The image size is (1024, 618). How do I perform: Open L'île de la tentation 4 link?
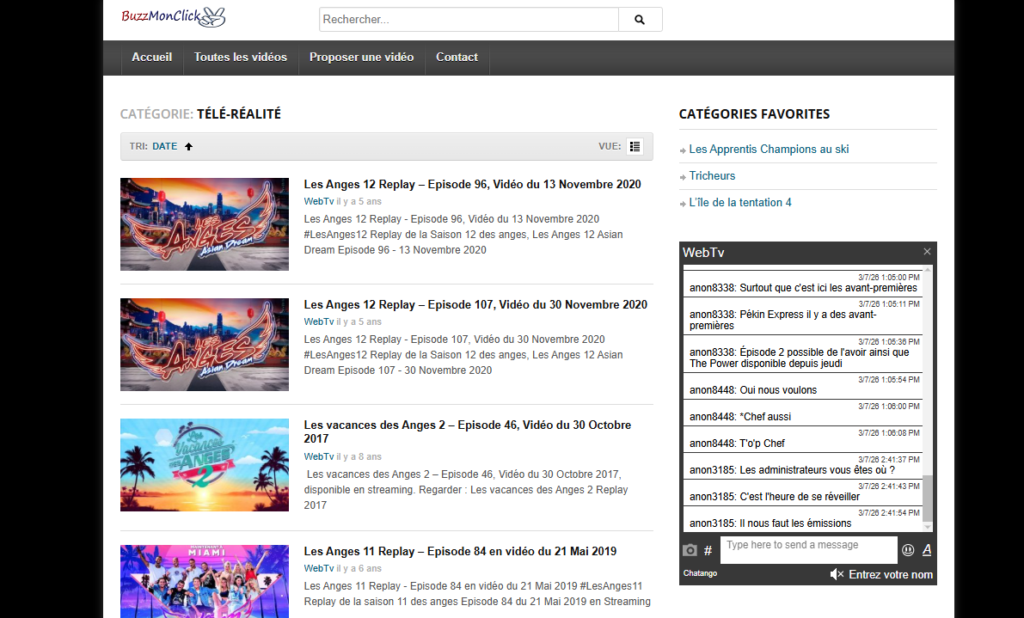pos(740,203)
